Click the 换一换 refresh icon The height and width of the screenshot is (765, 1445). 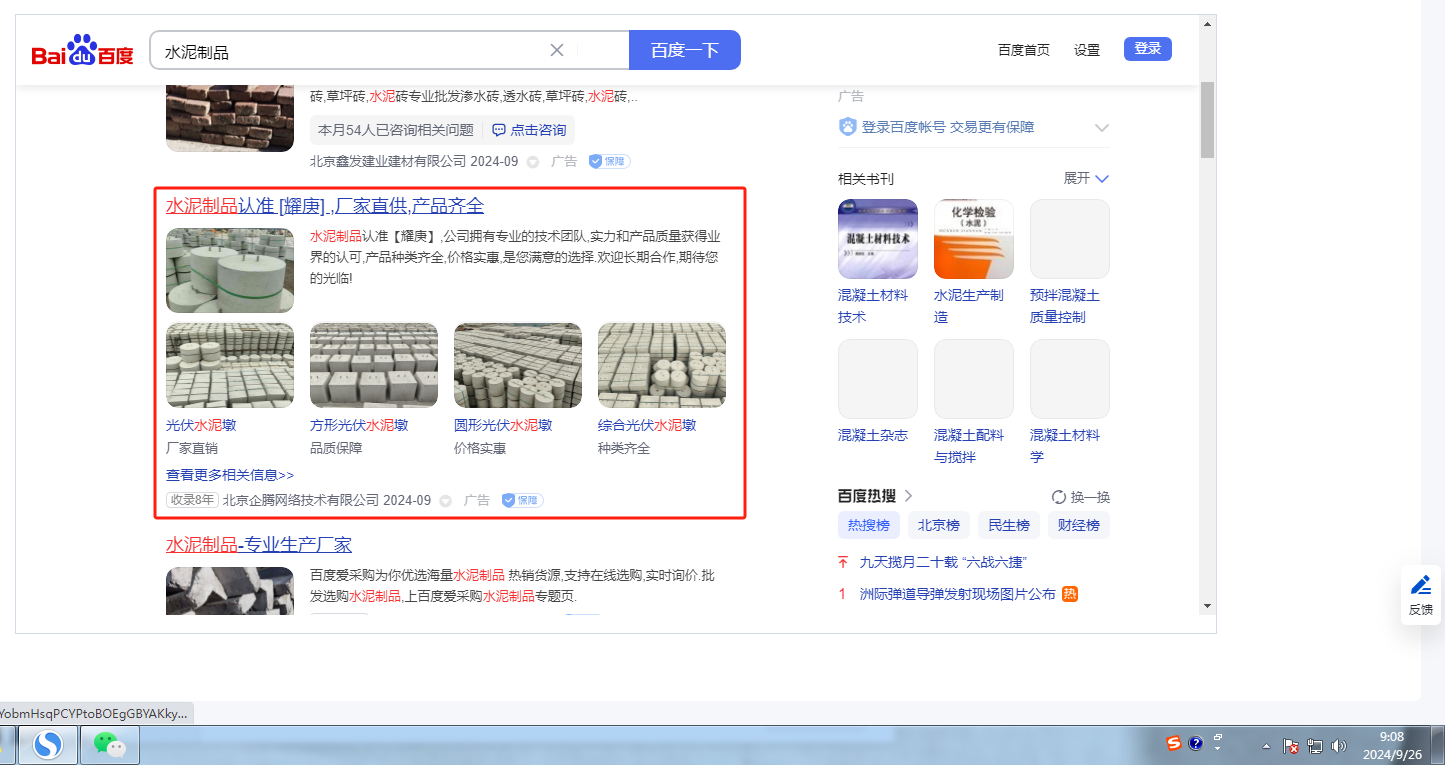(1059, 497)
